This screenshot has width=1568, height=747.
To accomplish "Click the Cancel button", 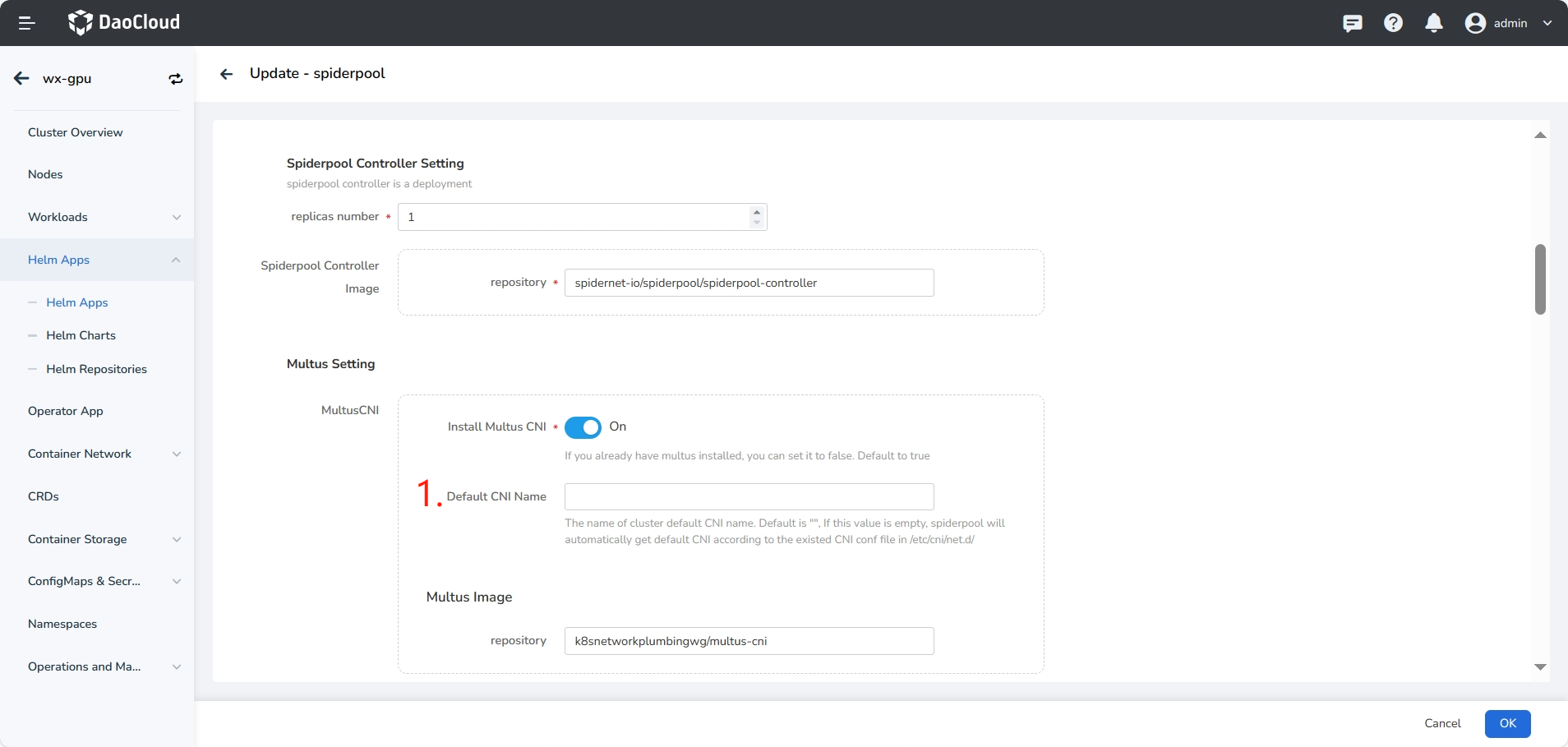I will (1442, 723).
